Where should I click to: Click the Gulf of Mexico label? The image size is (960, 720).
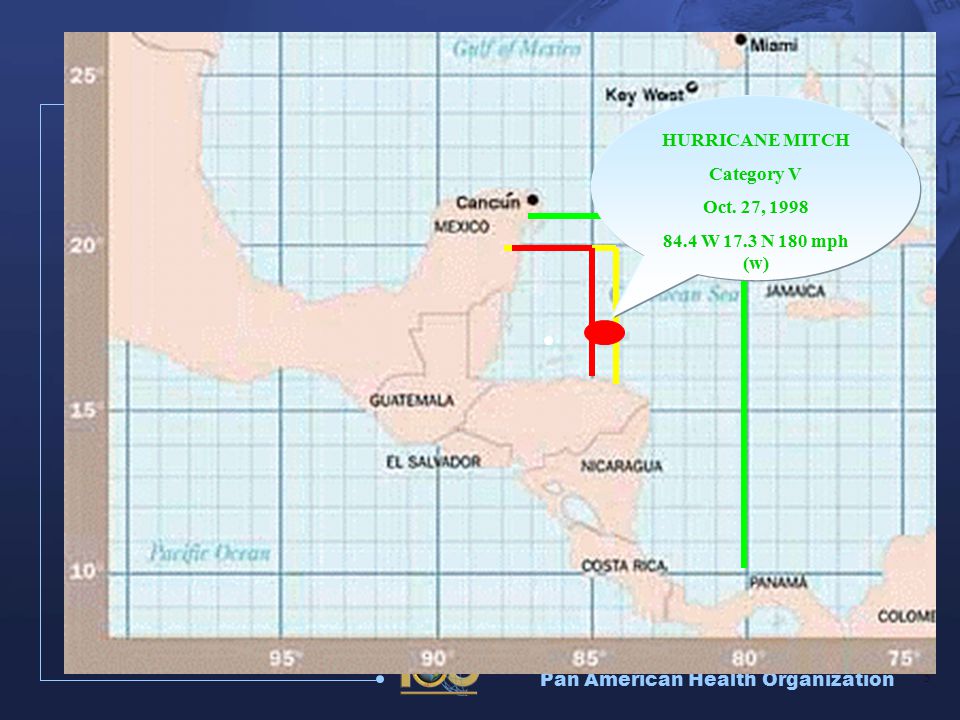(517, 48)
